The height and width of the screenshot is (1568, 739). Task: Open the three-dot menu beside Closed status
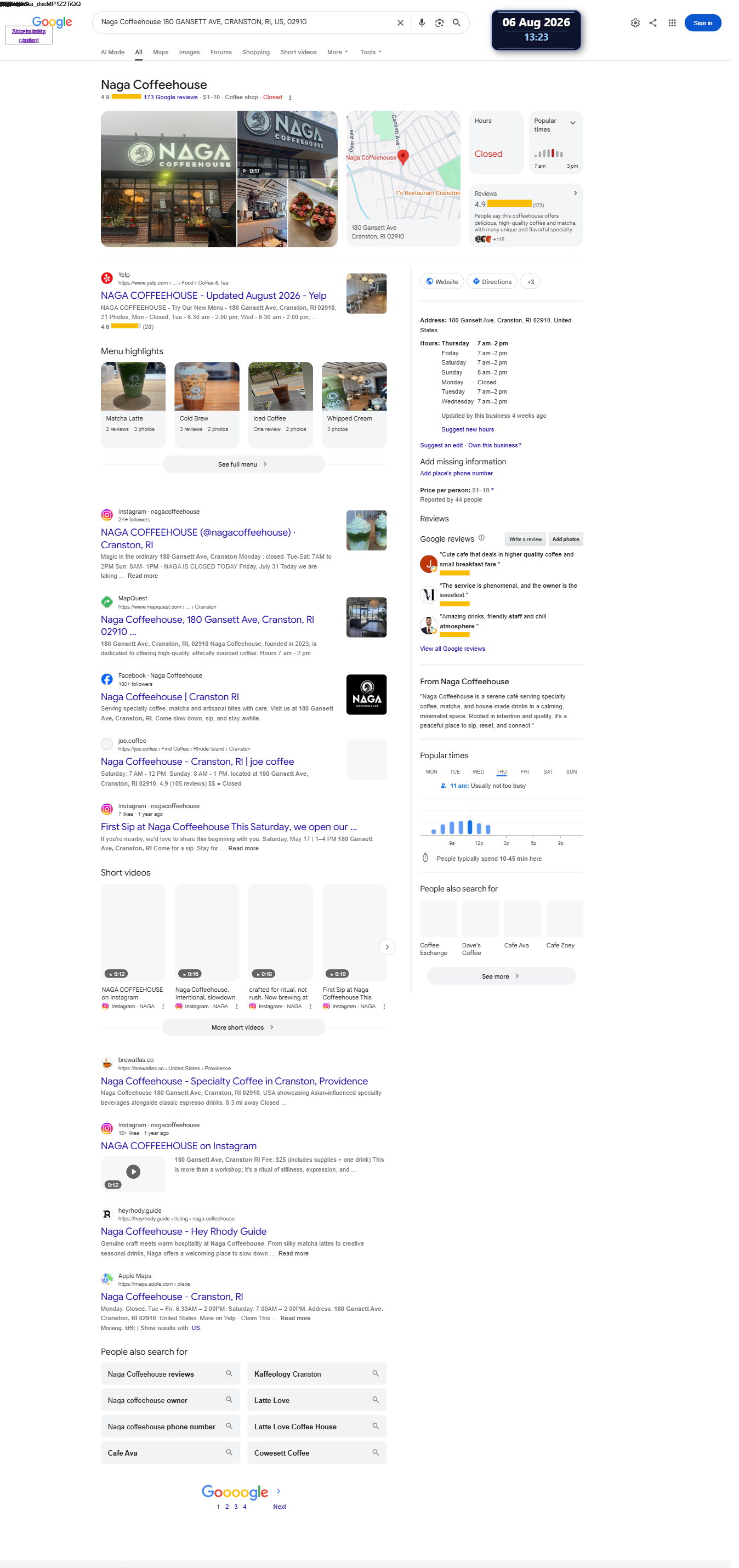coord(290,98)
